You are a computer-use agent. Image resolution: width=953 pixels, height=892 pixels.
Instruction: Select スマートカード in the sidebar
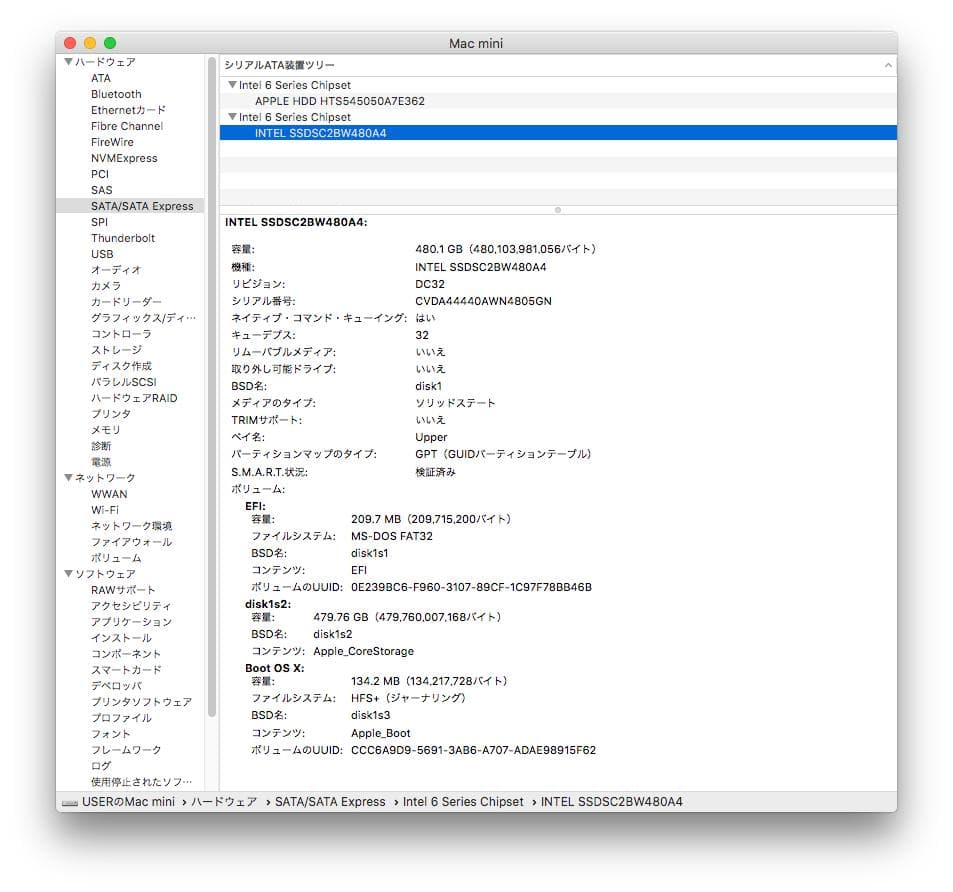click(x=126, y=670)
